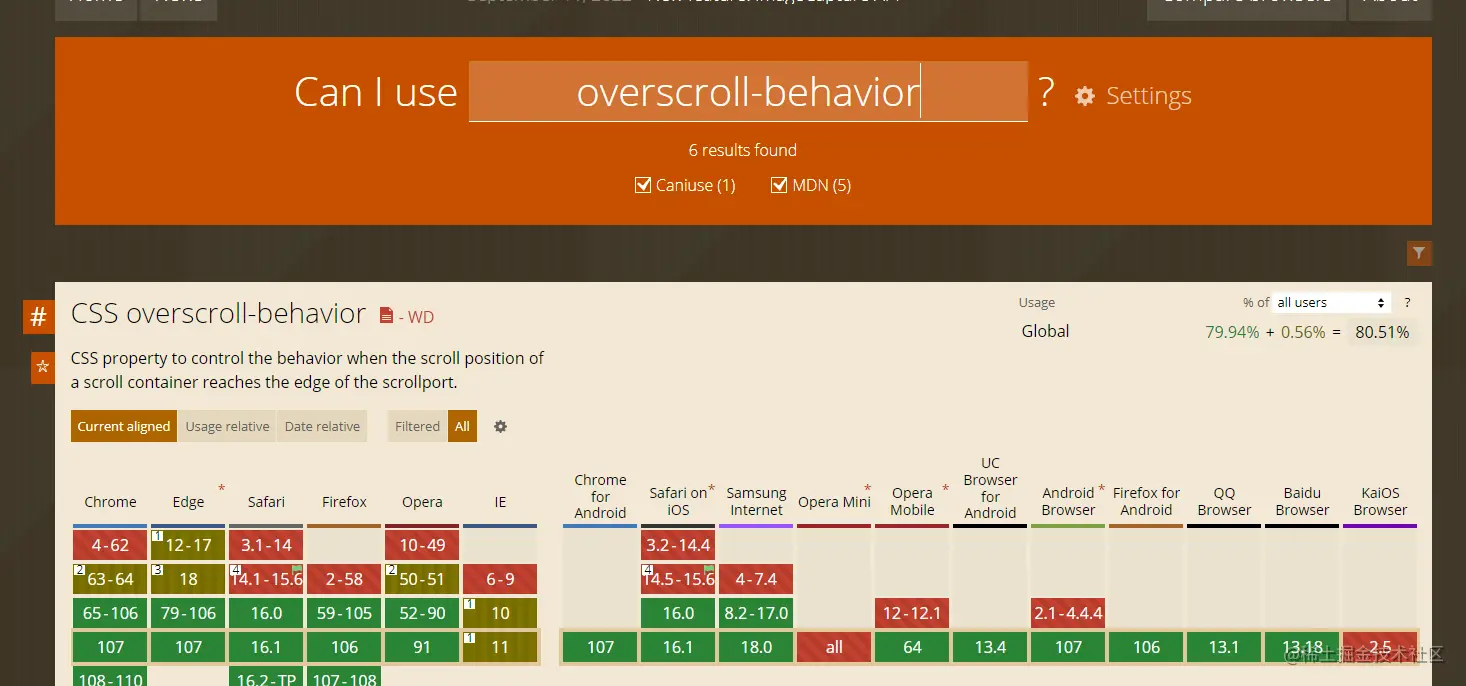Switch to Usage relative view
This screenshot has height=686, width=1466.
click(x=227, y=426)
